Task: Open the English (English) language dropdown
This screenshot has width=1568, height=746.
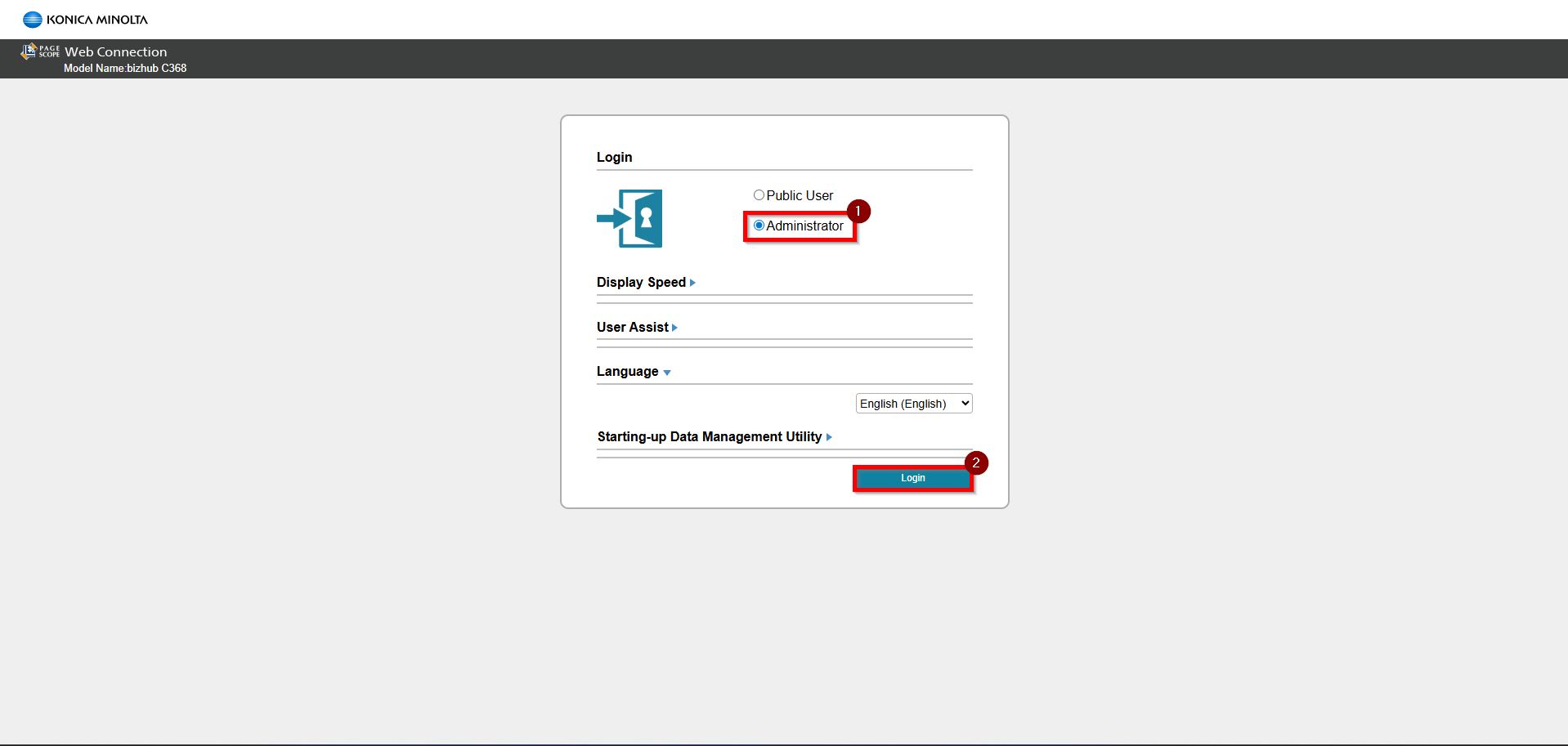Action: (x=913, y=404)
